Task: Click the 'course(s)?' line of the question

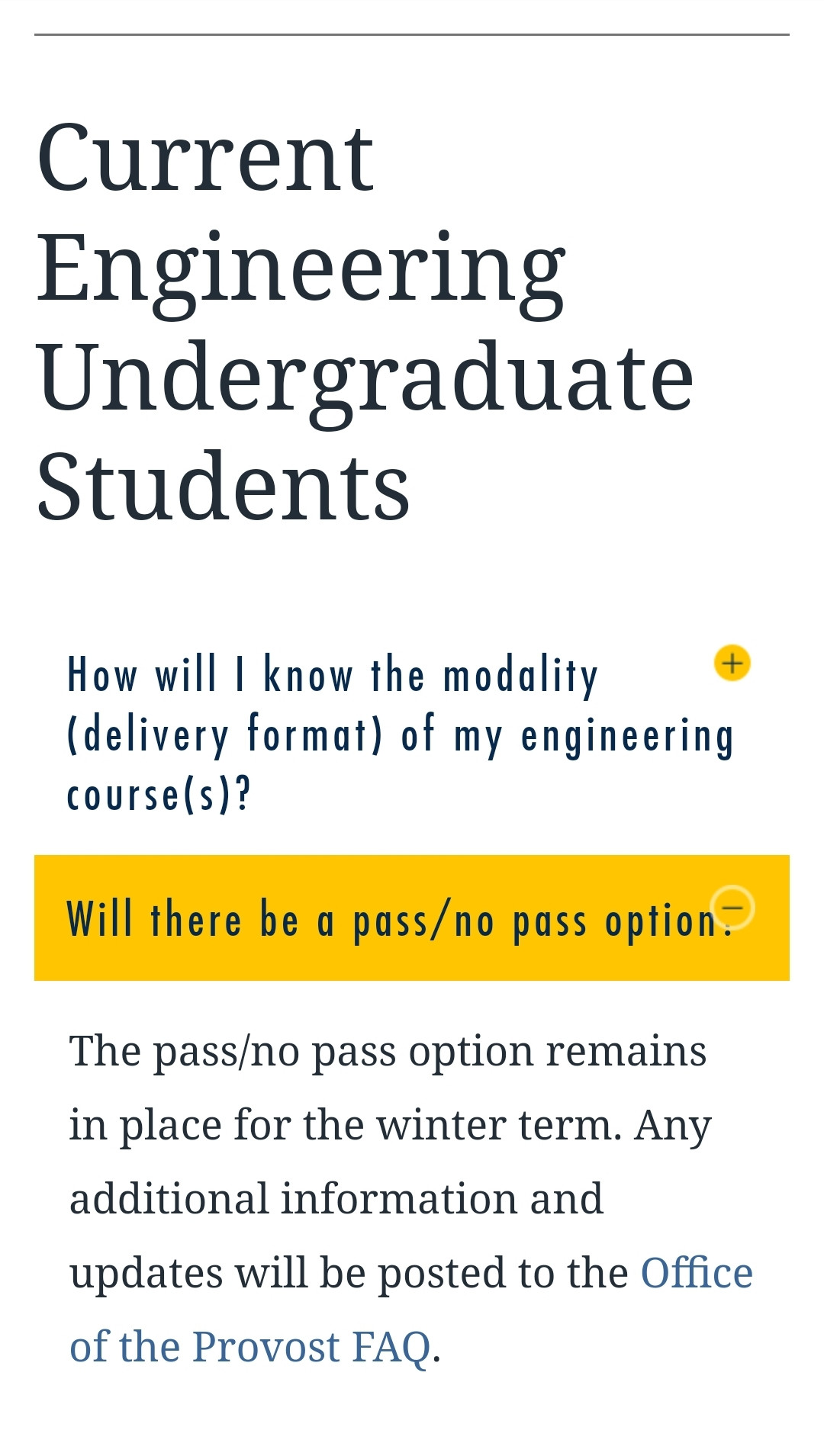Action: (x=159, y=795)
